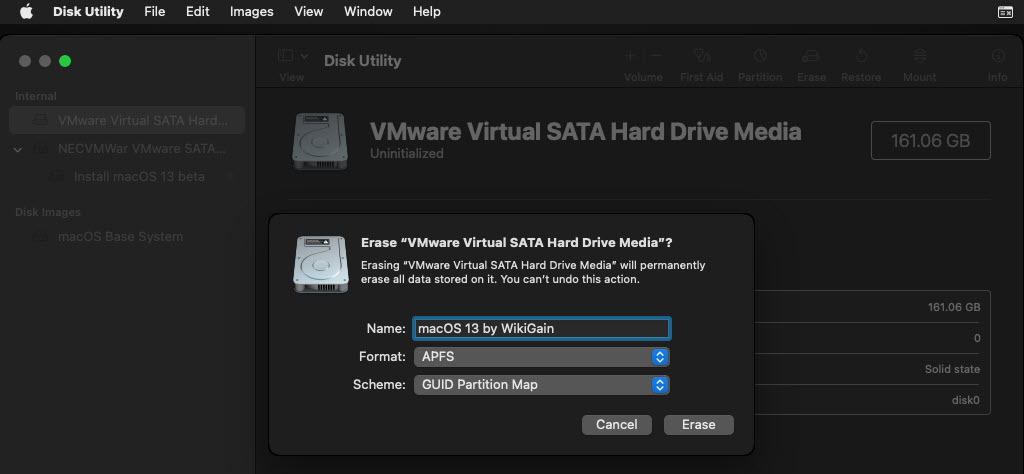Image resolution: width=1024 pixels, height=474 pixels.
Task: Open the Help menu
Action: coord(426,12)
